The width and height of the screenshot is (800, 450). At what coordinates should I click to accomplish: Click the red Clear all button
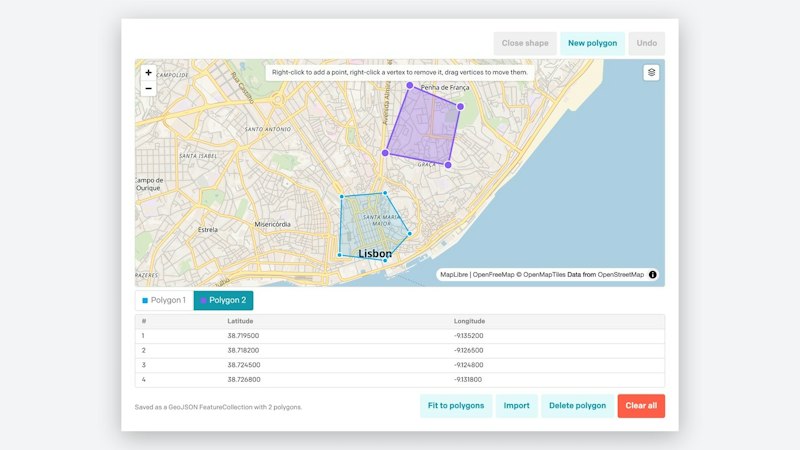click(641, 406)
